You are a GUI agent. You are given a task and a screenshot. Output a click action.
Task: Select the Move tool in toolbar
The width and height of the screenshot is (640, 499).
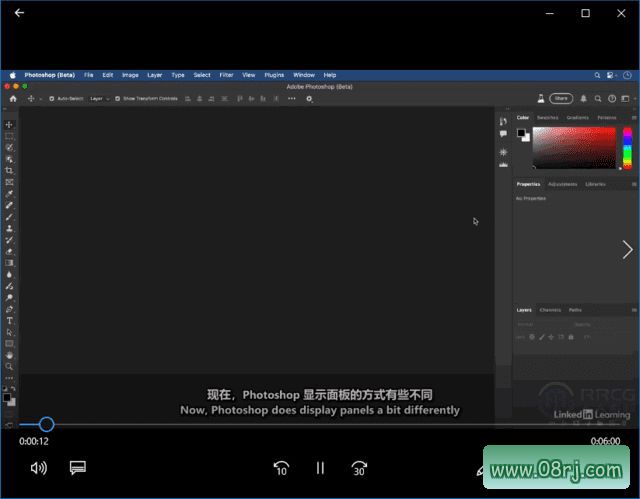pyautogui.click(x=9, y=124)
